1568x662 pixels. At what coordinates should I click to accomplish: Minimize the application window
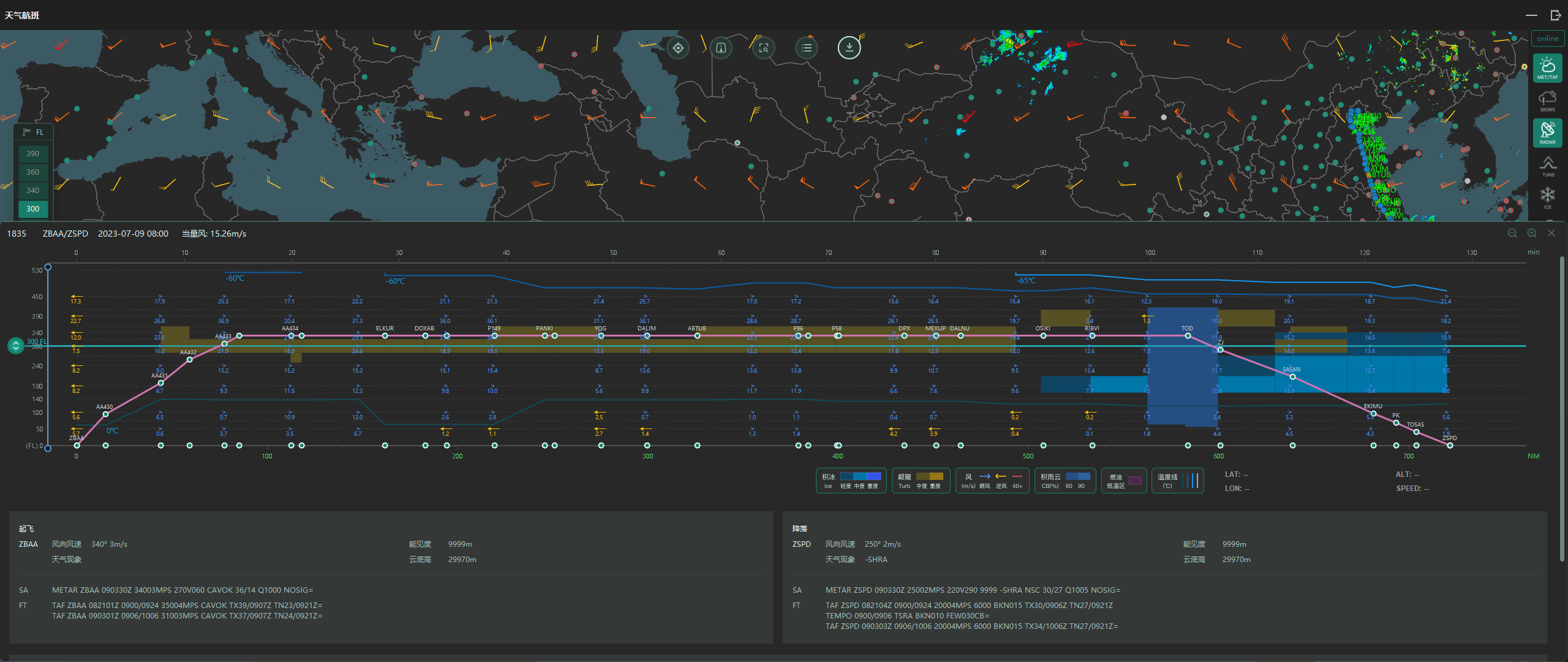1531,15
